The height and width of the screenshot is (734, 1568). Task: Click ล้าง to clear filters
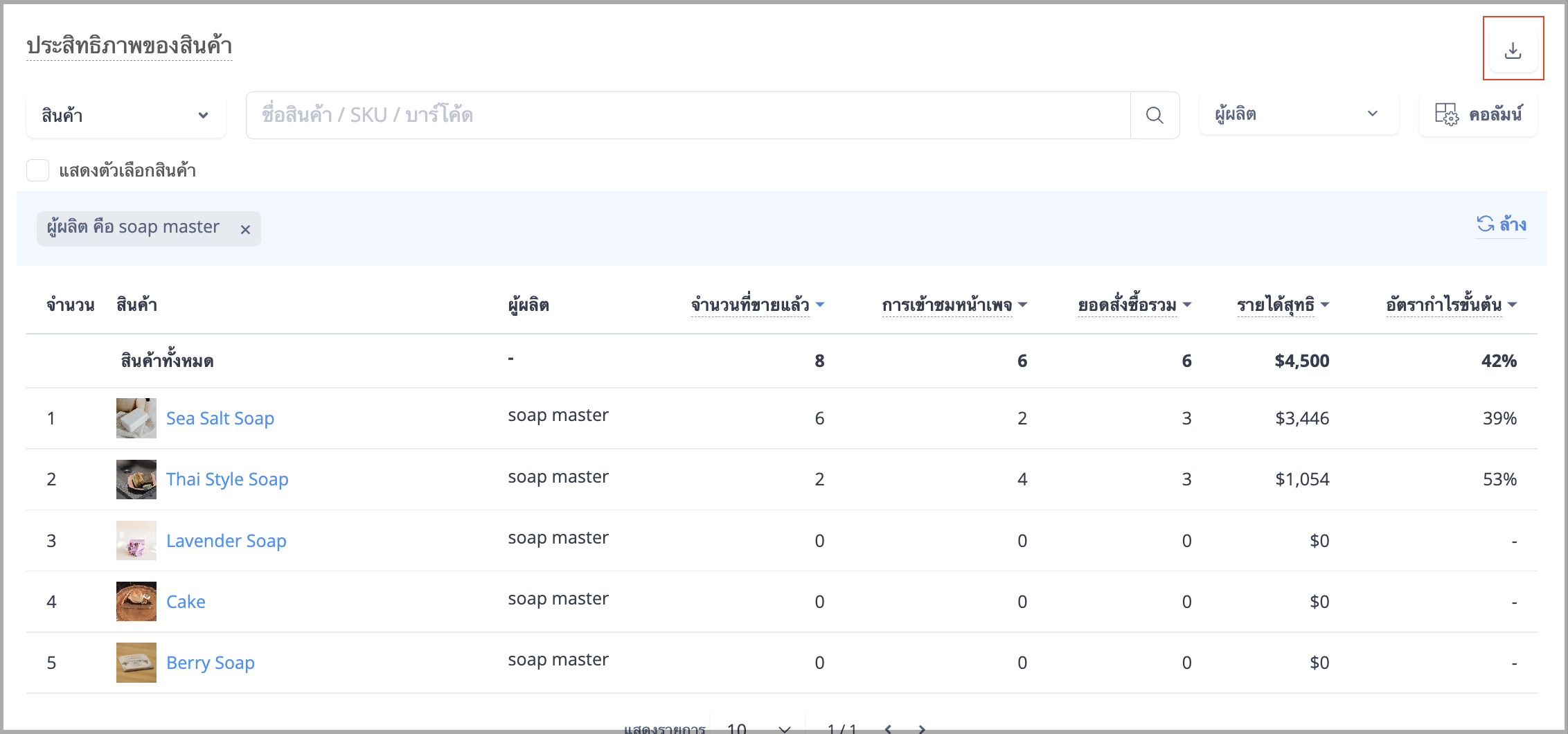click(x=1502, y=224)
